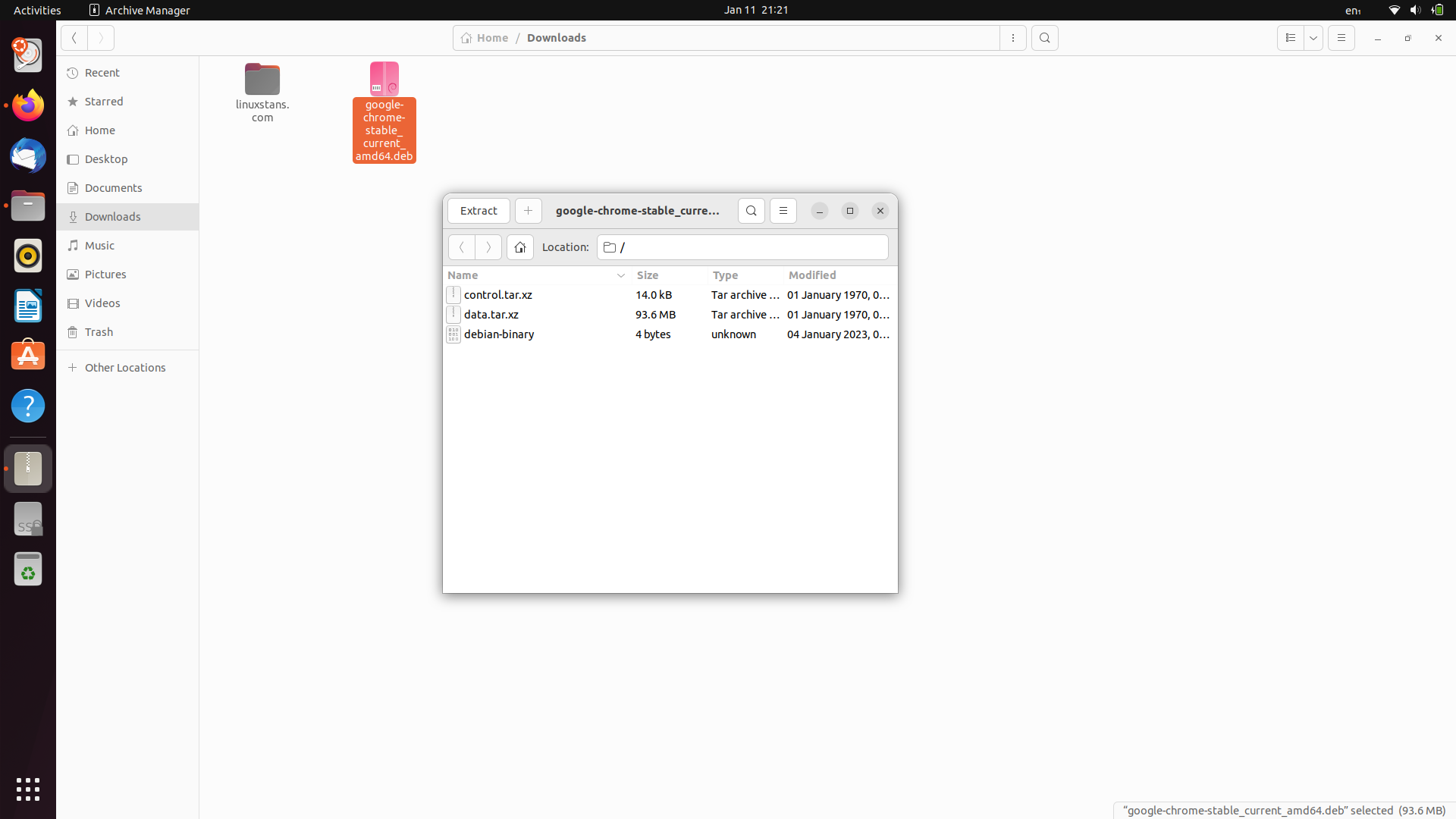Expand the view options dropdown arrow
Image resolution: width=1456 pixels, height=819 pixels.
tap(1313, 38)
